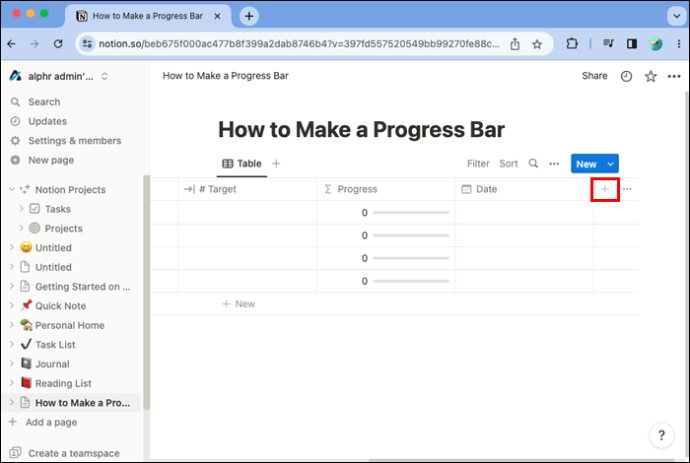The height and width of the screenshot is (463, 690).
Task: Bookmark this page in Chrome
Action: pos(537,44)
